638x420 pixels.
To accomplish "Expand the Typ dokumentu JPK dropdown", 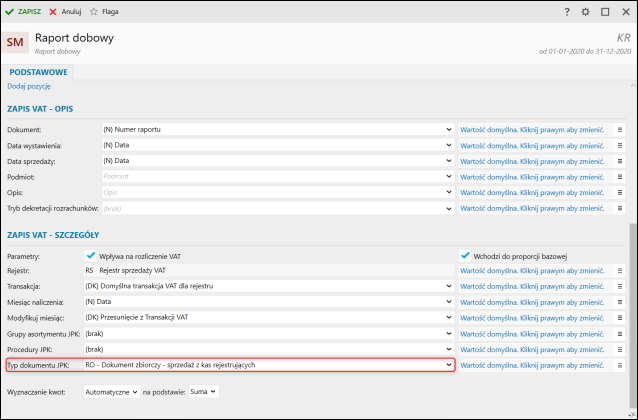I will [x=448, y=365].
